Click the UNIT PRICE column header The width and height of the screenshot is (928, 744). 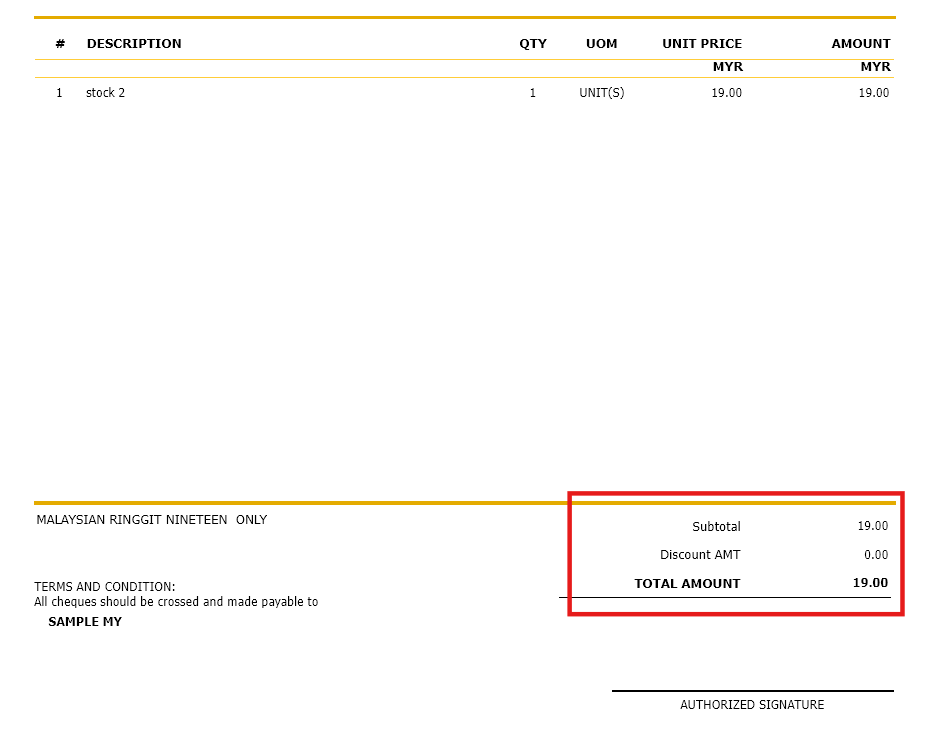click(x=702, y=44)
